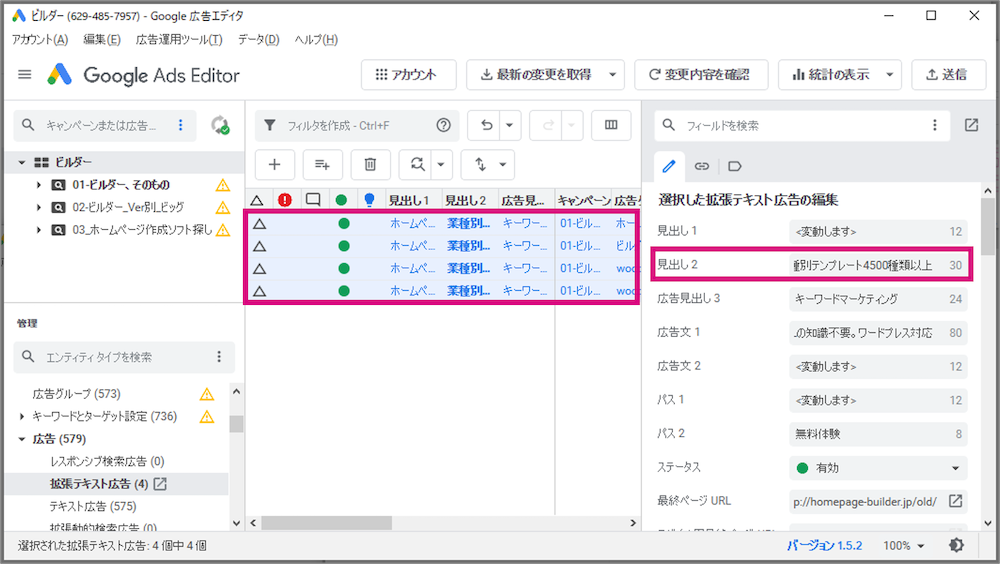This screenshot has width=1000, height=564.
Task: Open the 100% zoom dropdown
Action: click(x=904, y=546)
